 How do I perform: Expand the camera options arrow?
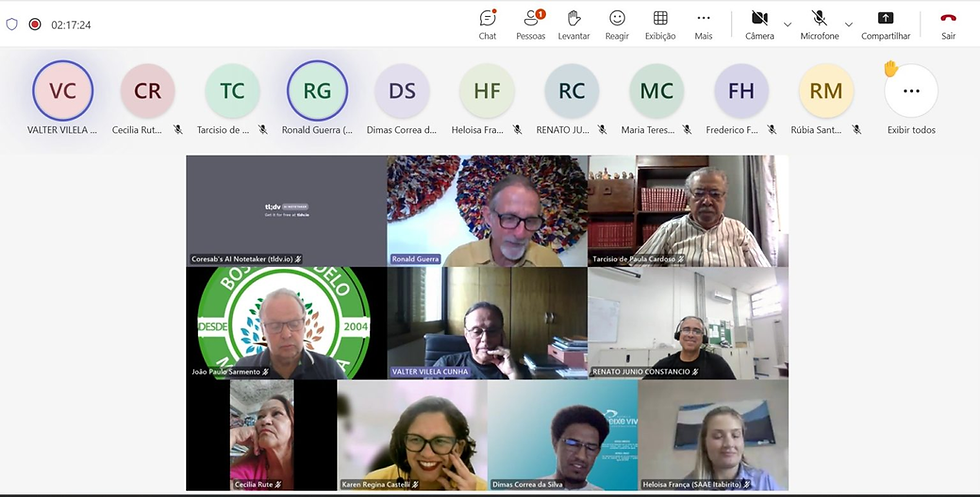coord(788,24)
